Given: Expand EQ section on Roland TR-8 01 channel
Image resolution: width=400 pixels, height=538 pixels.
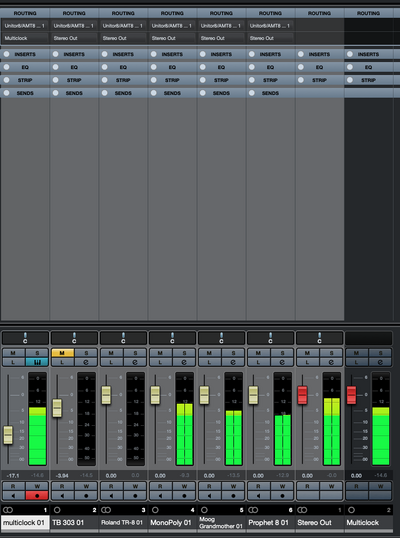Looking at the screenshot, I should pyautogui.click(x=123, y=67).
